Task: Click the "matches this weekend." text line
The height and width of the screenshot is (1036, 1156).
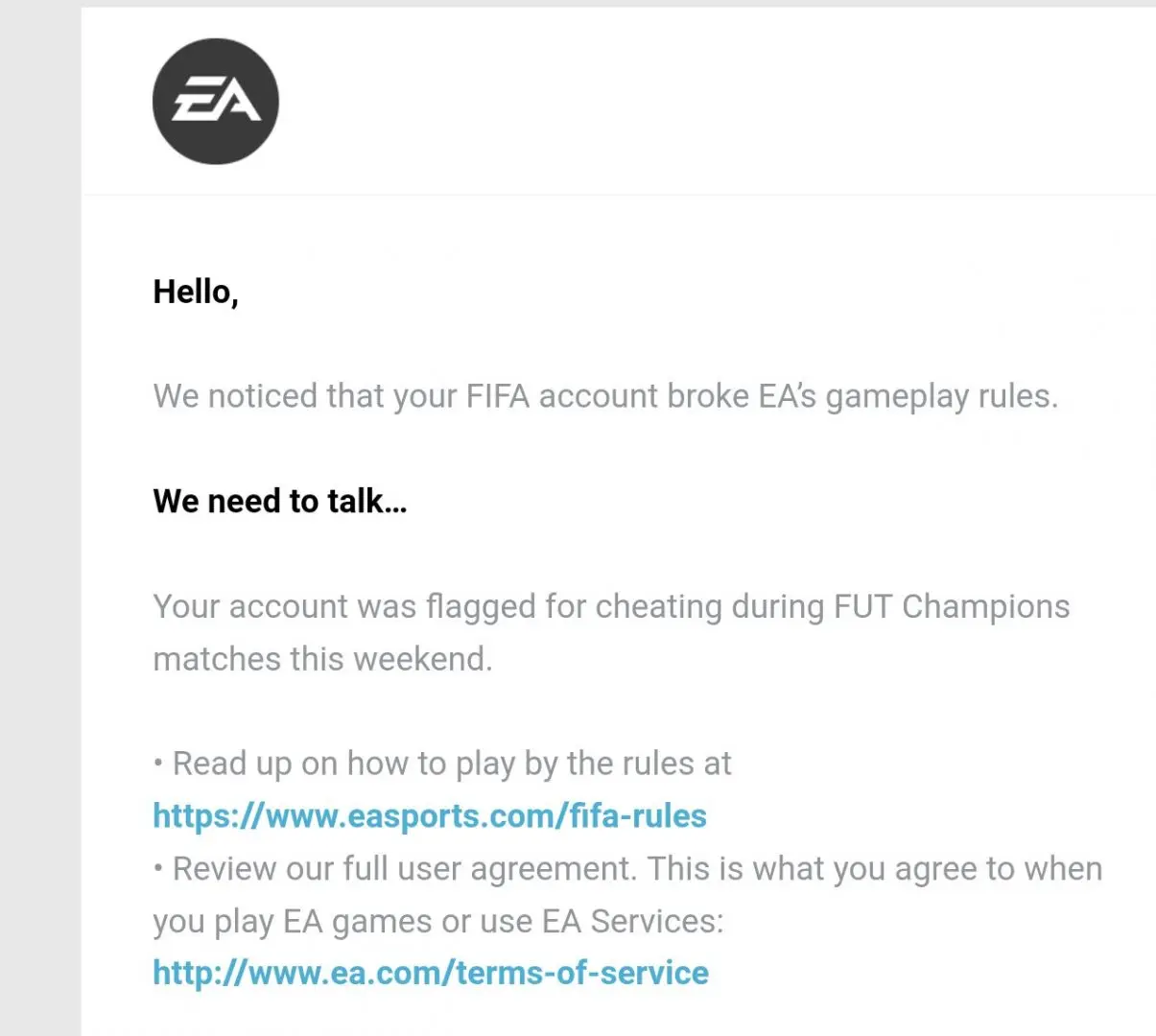Action: (322, 659)
